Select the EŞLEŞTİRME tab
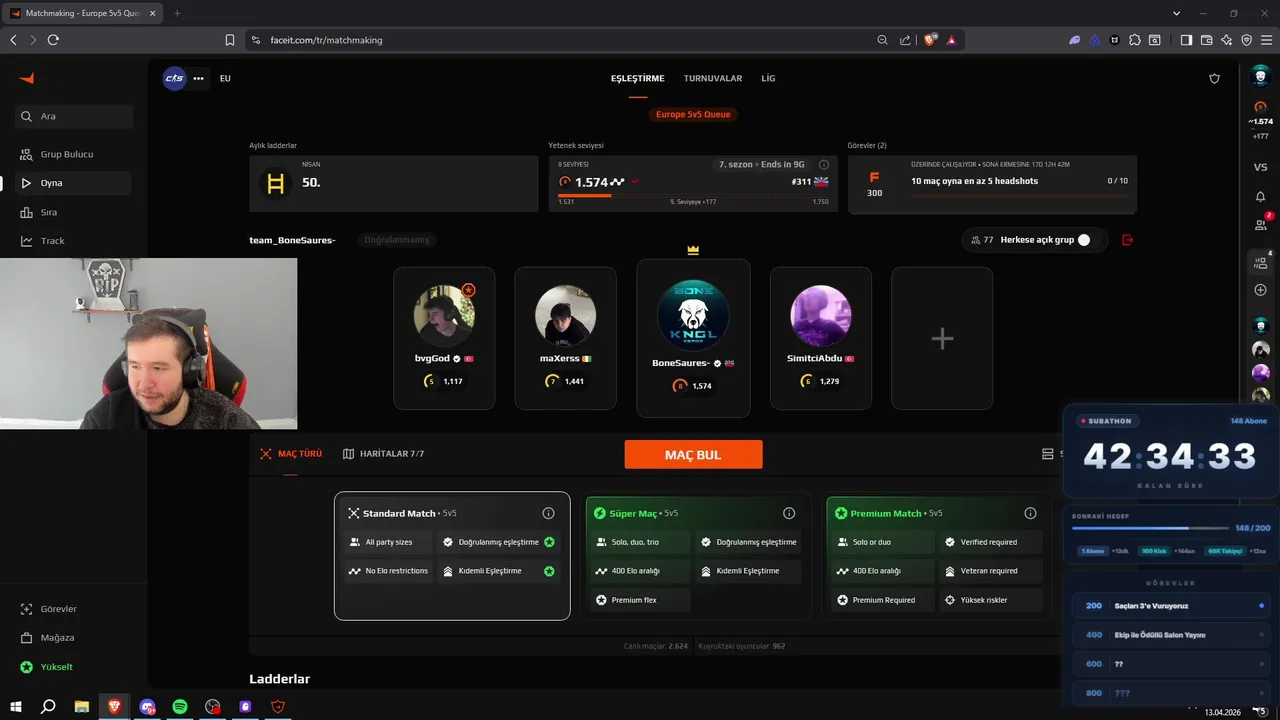 [638, 78]
